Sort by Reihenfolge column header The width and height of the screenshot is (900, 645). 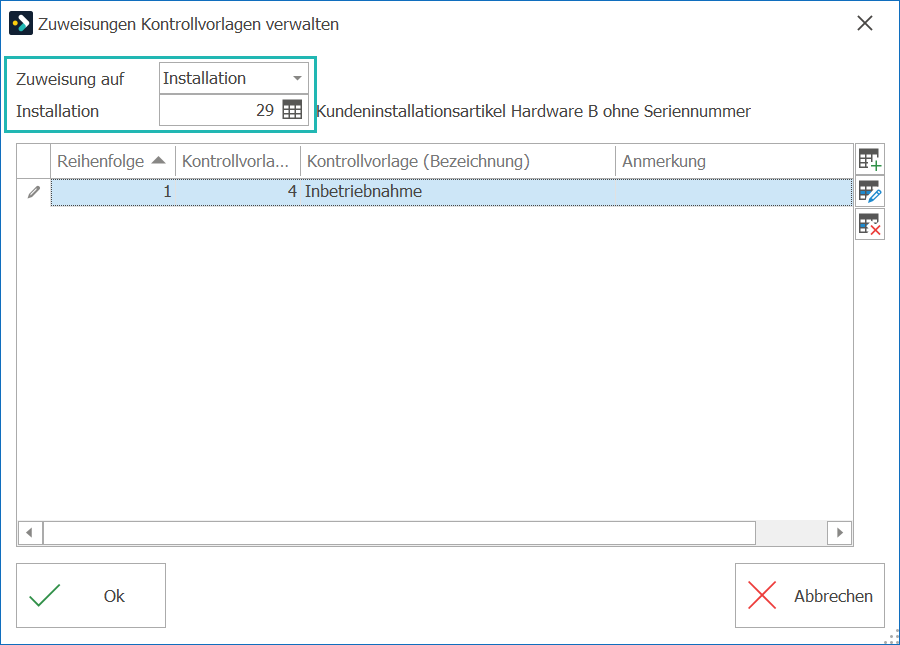112,161
